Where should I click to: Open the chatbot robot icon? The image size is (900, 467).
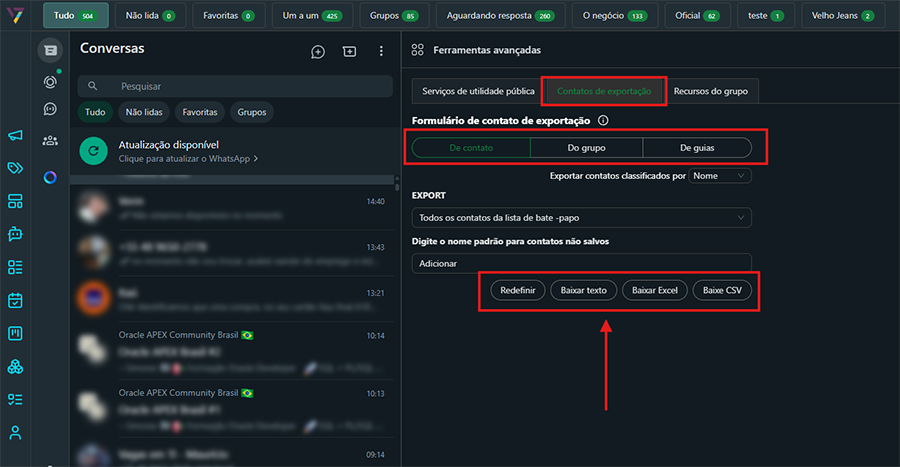(15, 234)
